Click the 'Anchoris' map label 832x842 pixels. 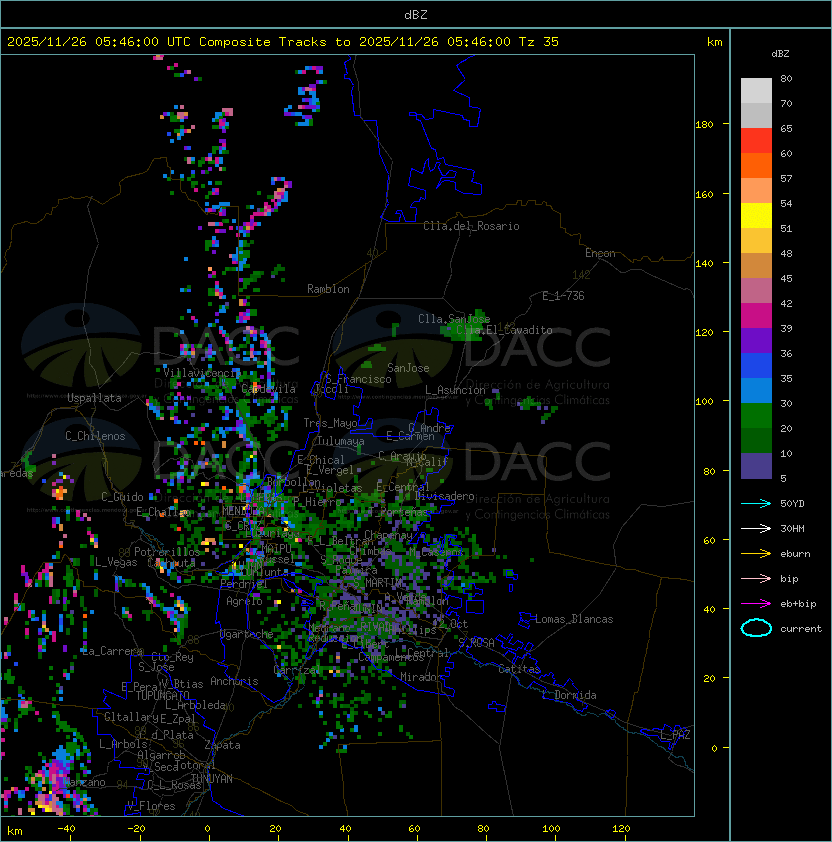click(x=234, y=681)
